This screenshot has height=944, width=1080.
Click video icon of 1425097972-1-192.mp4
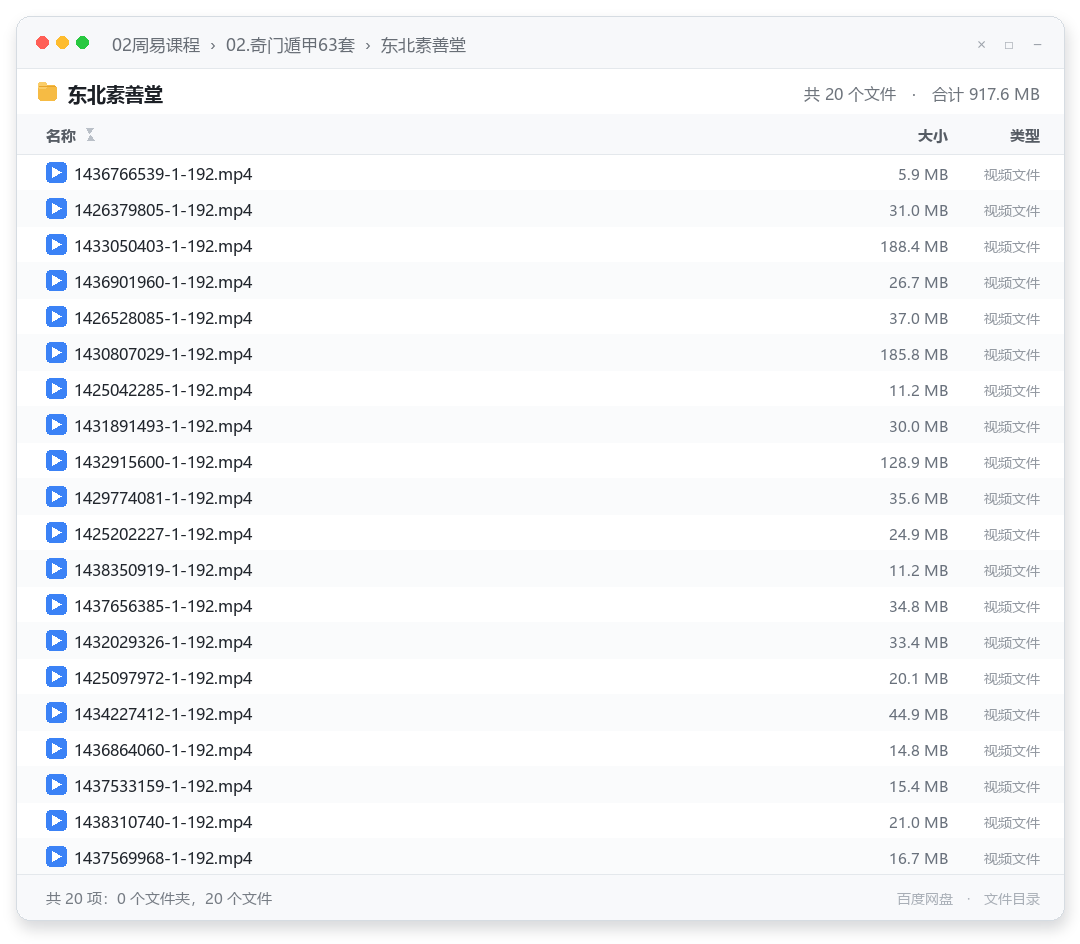[x=56, y=677]
